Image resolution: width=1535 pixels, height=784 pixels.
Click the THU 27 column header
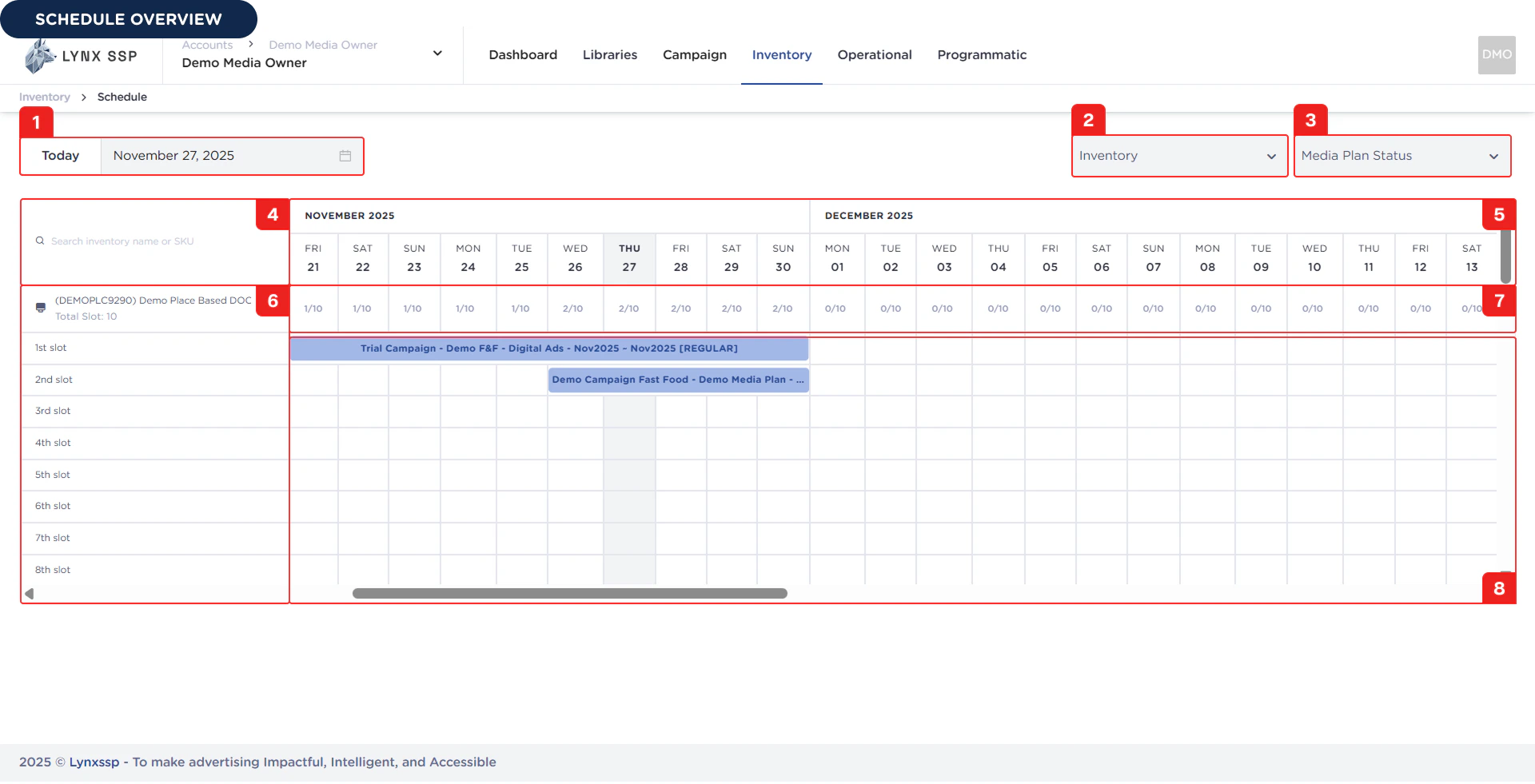(x=628, y=259)
